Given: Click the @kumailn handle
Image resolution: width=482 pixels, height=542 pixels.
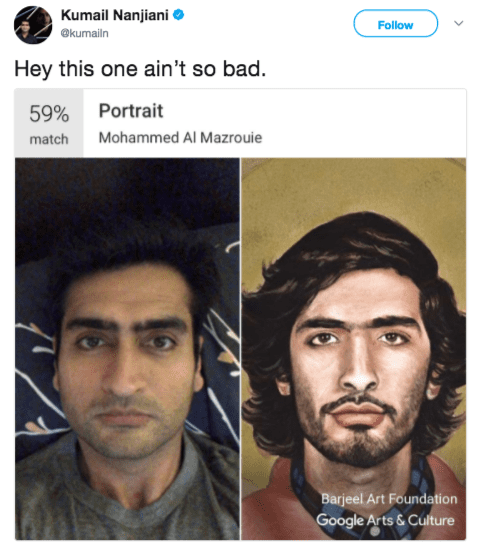Looking at the screenshot, I should pyautogui.click(x=84, y=33).
